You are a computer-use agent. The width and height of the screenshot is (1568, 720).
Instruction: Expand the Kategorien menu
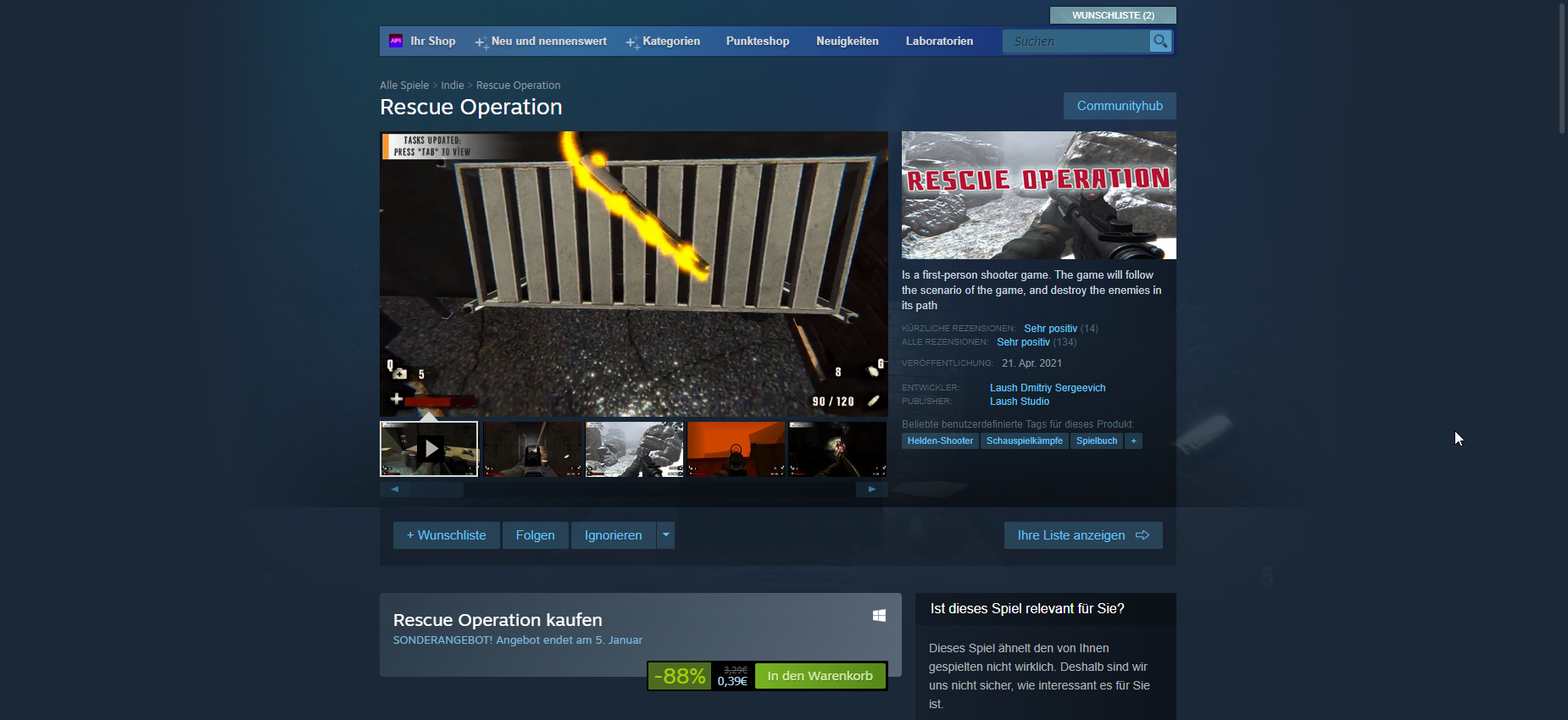[670, 42]
